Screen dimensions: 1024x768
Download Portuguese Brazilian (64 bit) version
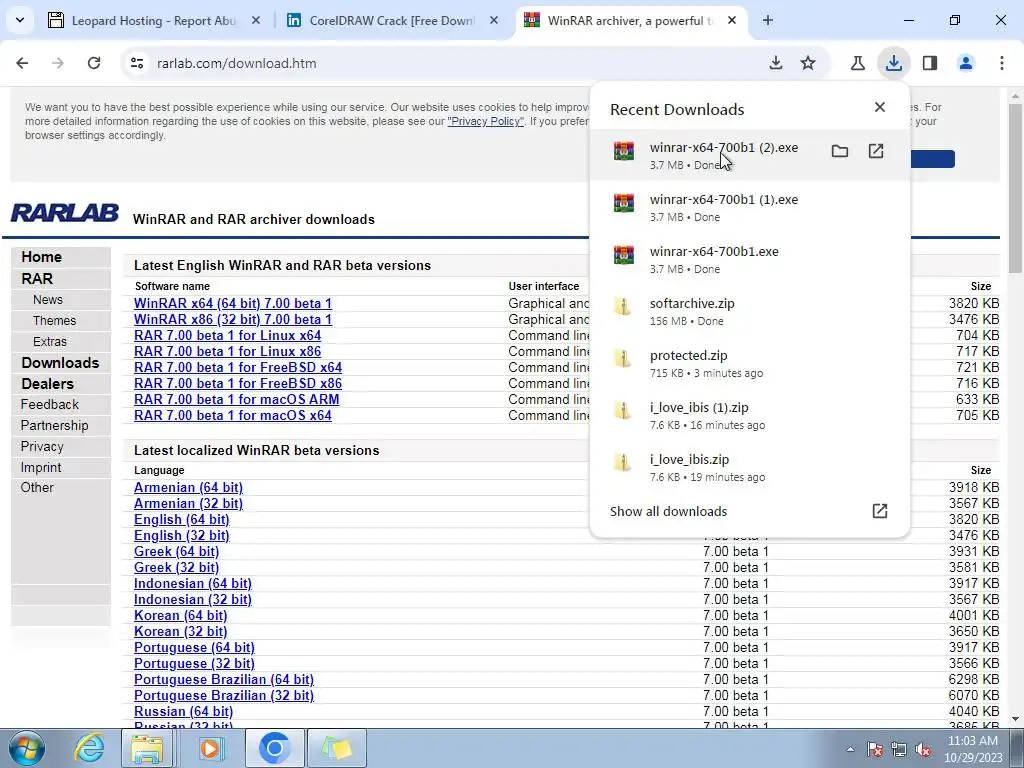point(224,679)
